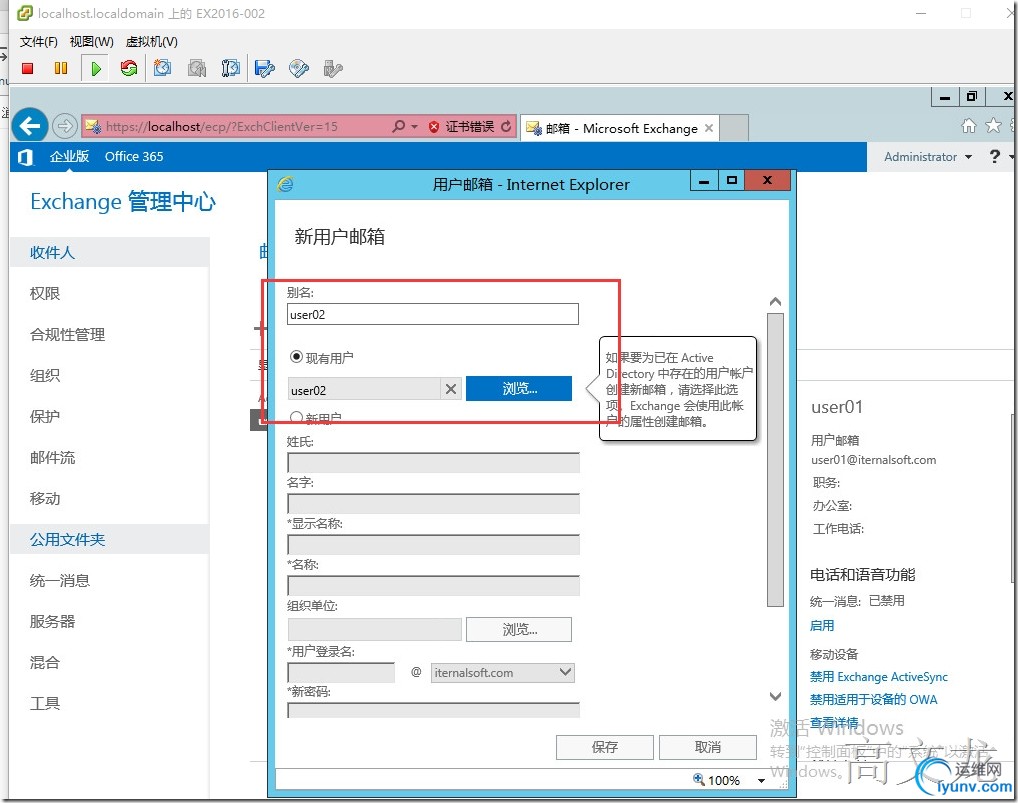The height and width of the screenshot is (803, 1018).
Task: Click the browser URL address field
Action: click(234, 127)
